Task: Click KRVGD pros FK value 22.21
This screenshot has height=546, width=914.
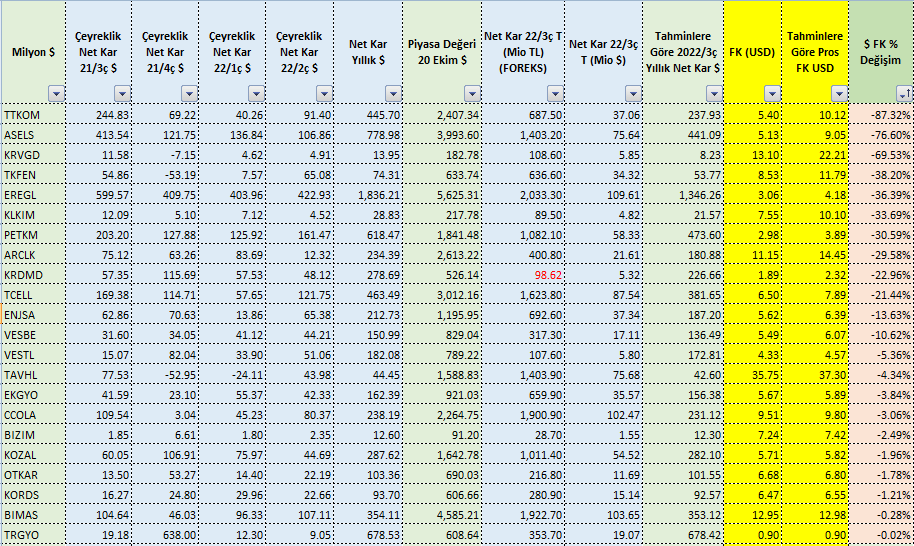Action: [815, 155]
